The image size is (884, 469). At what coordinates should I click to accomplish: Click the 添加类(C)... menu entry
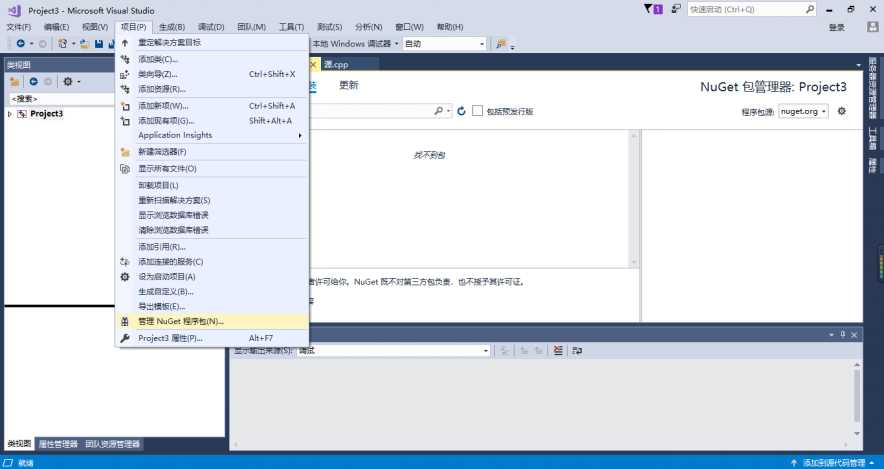click(x=158, y=59)
